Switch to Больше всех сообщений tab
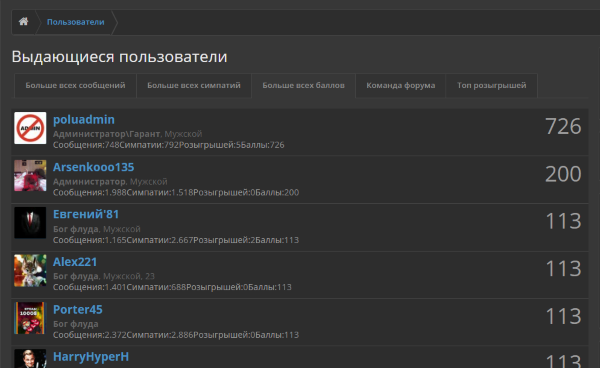This screenshot has height=368, width=600. pyautogui.click(x=75, y=85)
